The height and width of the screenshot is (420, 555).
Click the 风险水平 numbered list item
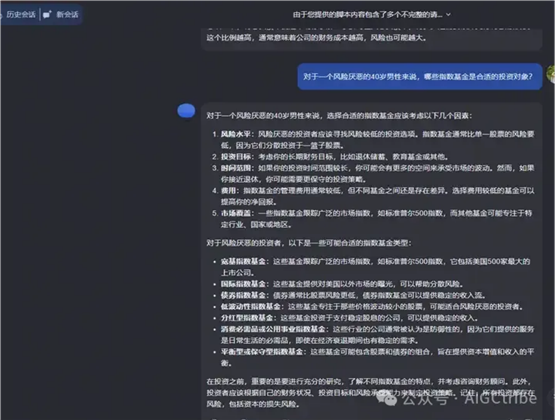(x=377, y=140)
